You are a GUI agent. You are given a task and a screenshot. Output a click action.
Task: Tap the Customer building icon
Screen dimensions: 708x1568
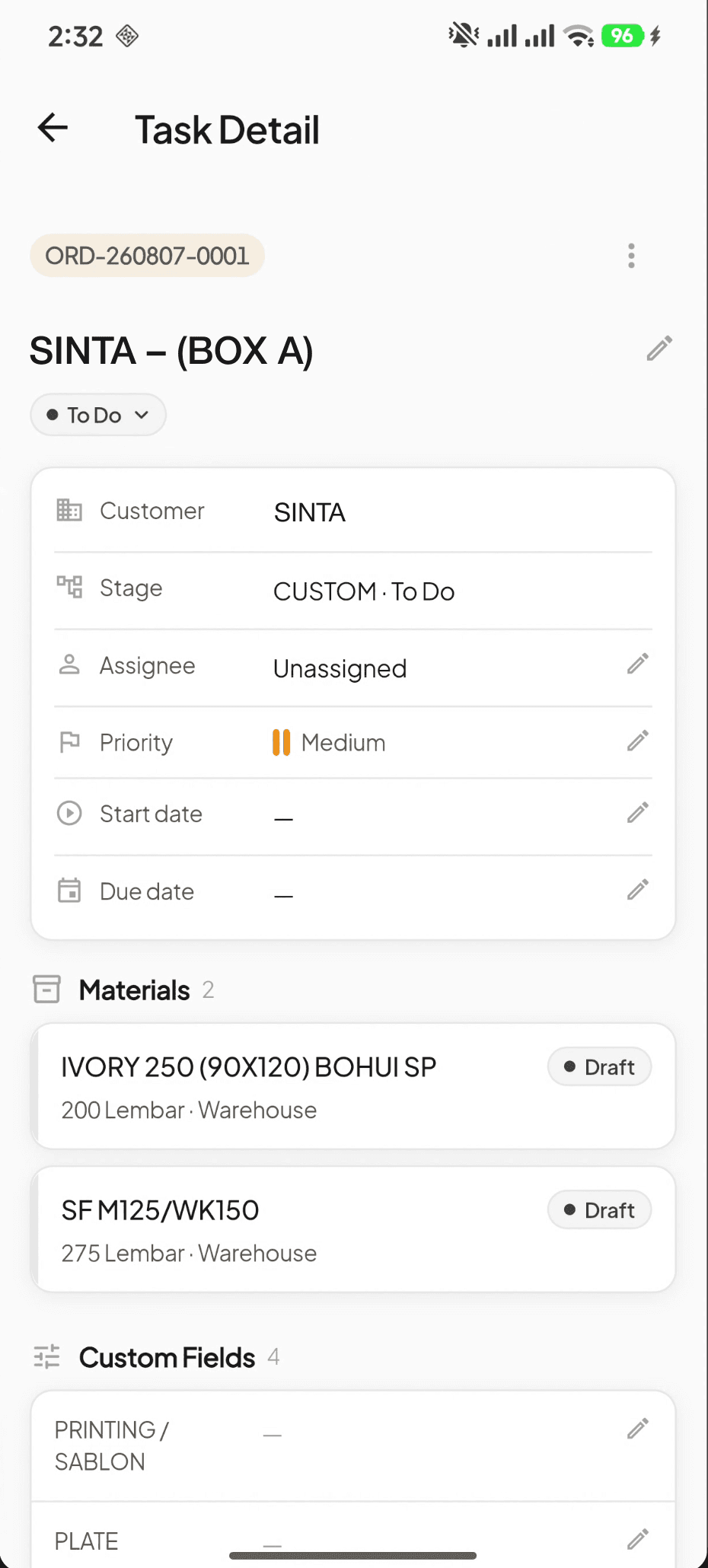click(69, 510)
